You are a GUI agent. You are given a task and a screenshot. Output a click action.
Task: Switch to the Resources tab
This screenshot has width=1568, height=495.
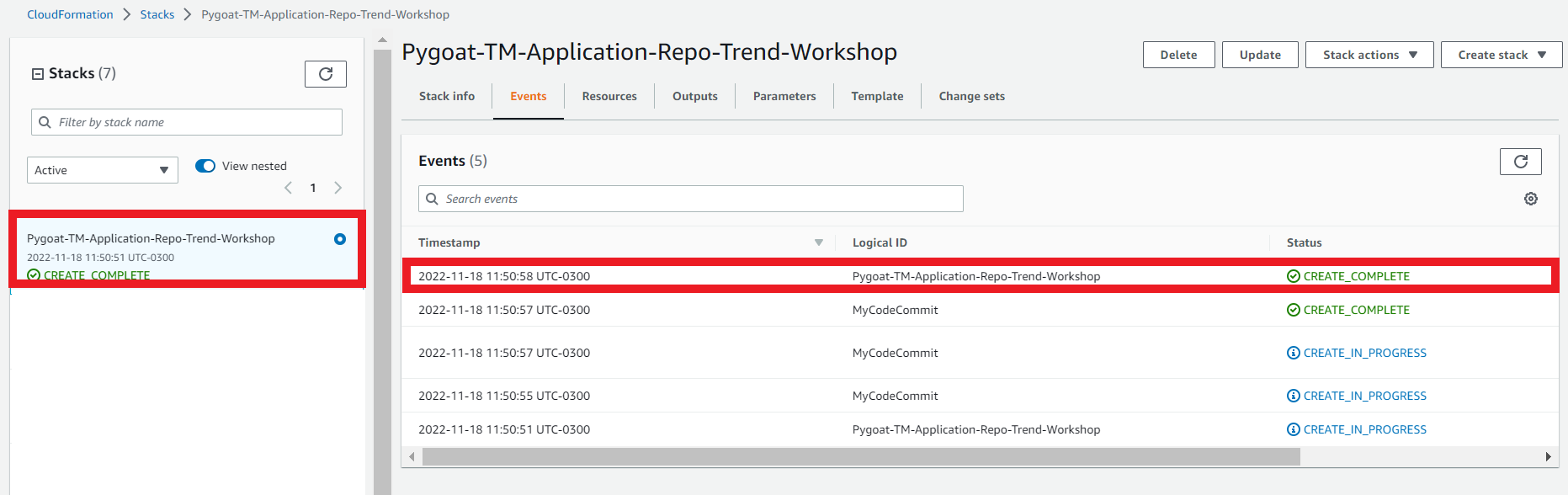609,96
